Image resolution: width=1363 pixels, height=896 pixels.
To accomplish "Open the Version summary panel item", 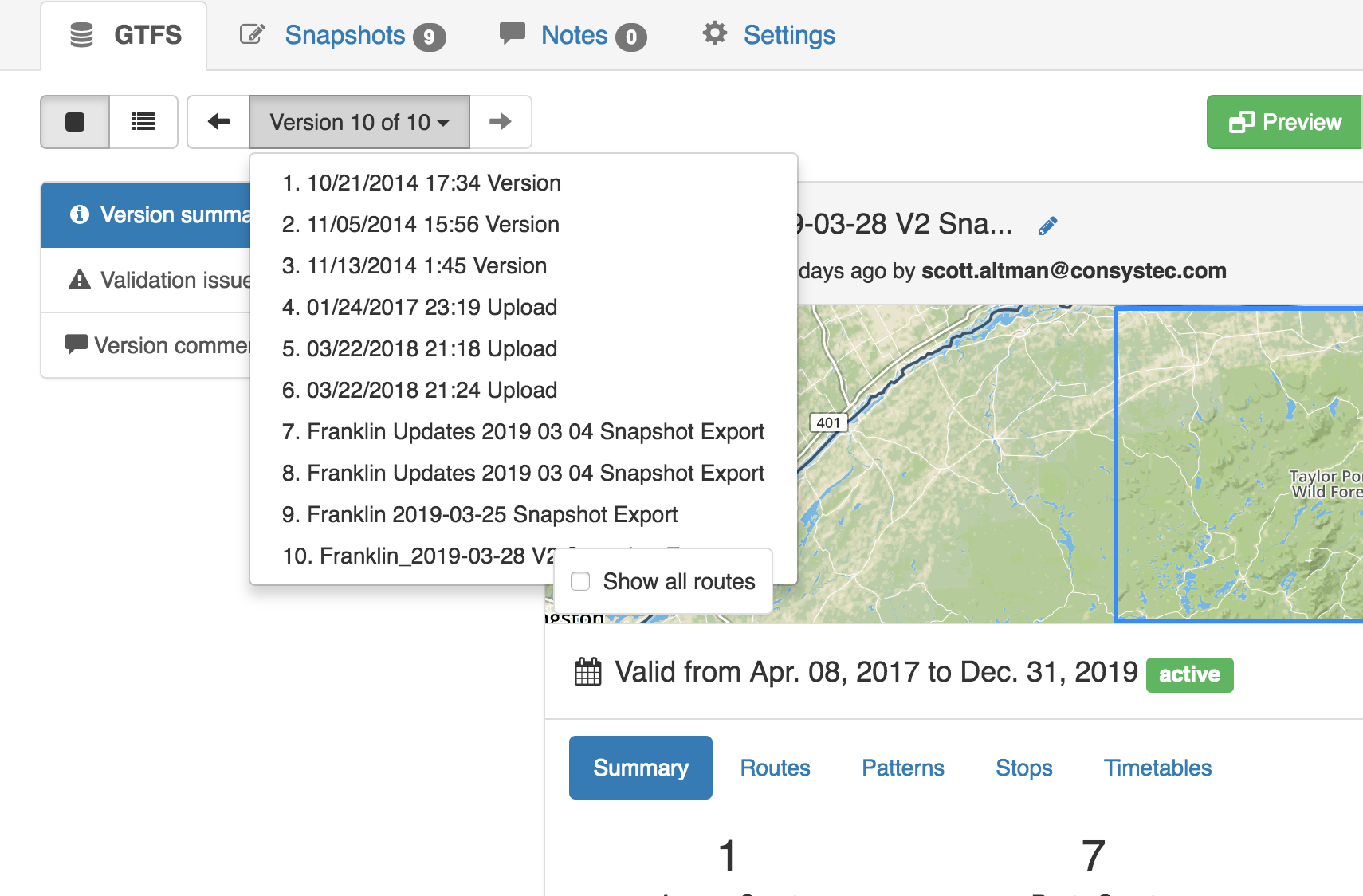I will pyautogui.click(x=146, y=215).
